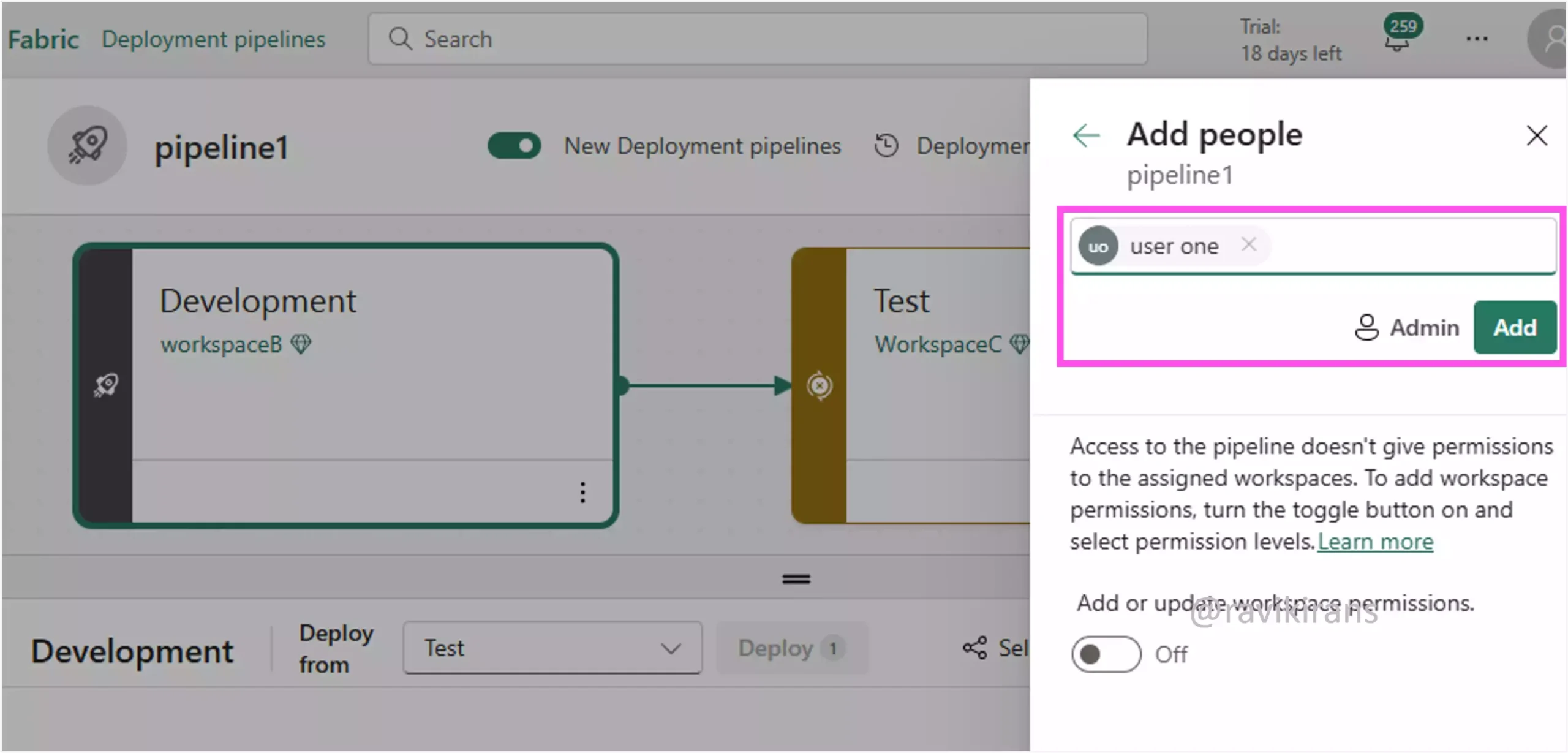This screenshot has height=753, width=1568.
Task: Open the user account avatar
Action: point(1548,40)
